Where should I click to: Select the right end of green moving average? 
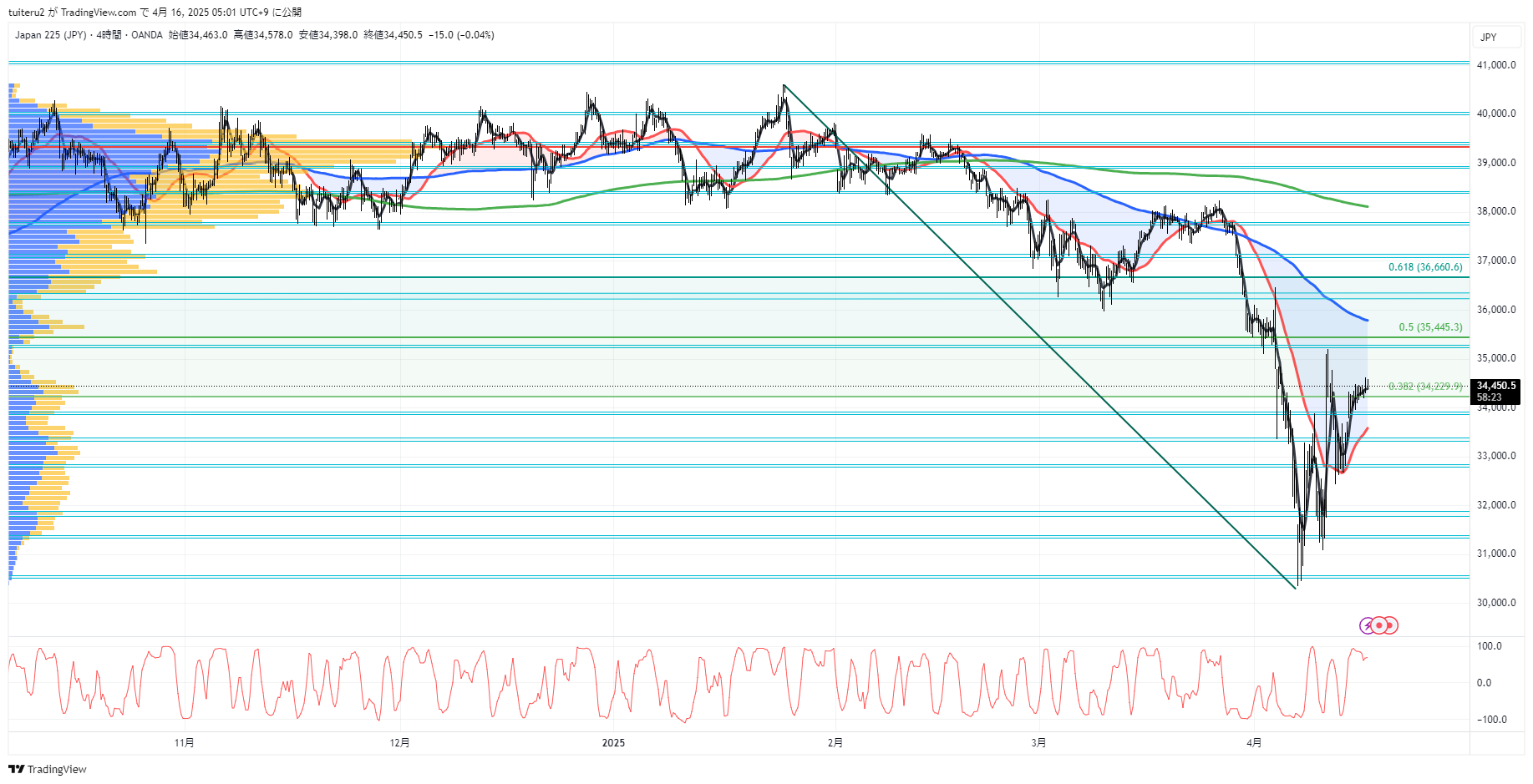coord(1367,206)
